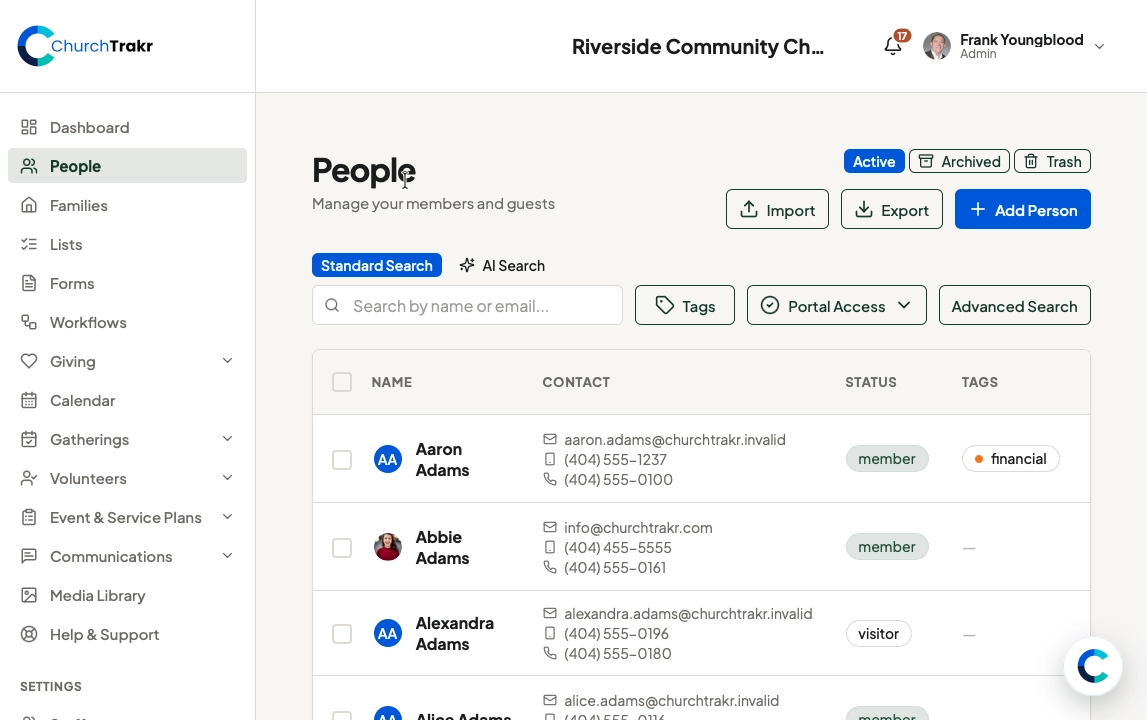Open the Portal Access dropdown
Image resolution: width=1147 pixels, height=720 pixels.
[x=836, y=305]
